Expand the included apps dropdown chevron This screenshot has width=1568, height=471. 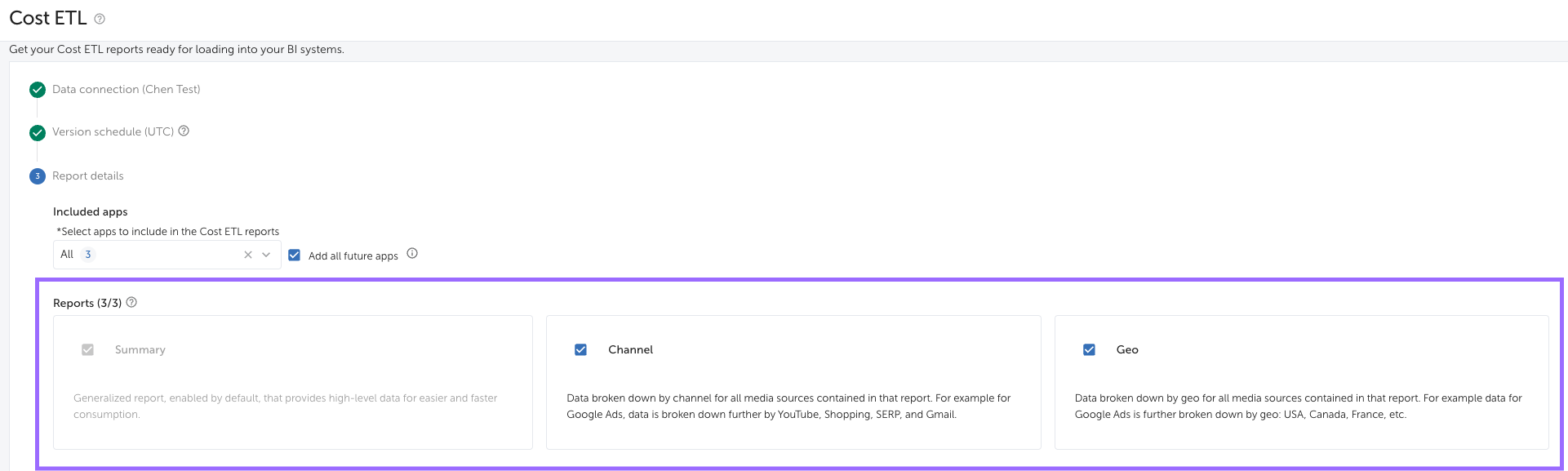(266, 255)
